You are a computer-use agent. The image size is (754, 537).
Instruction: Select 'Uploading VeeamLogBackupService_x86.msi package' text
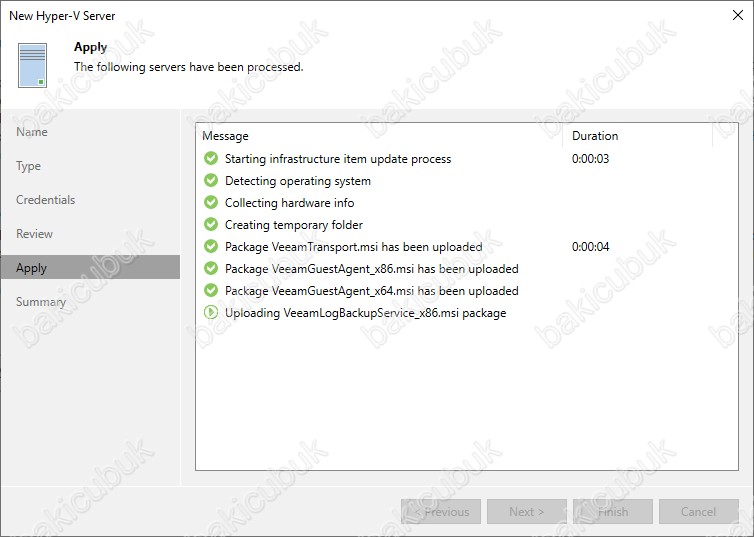(365, 313)
